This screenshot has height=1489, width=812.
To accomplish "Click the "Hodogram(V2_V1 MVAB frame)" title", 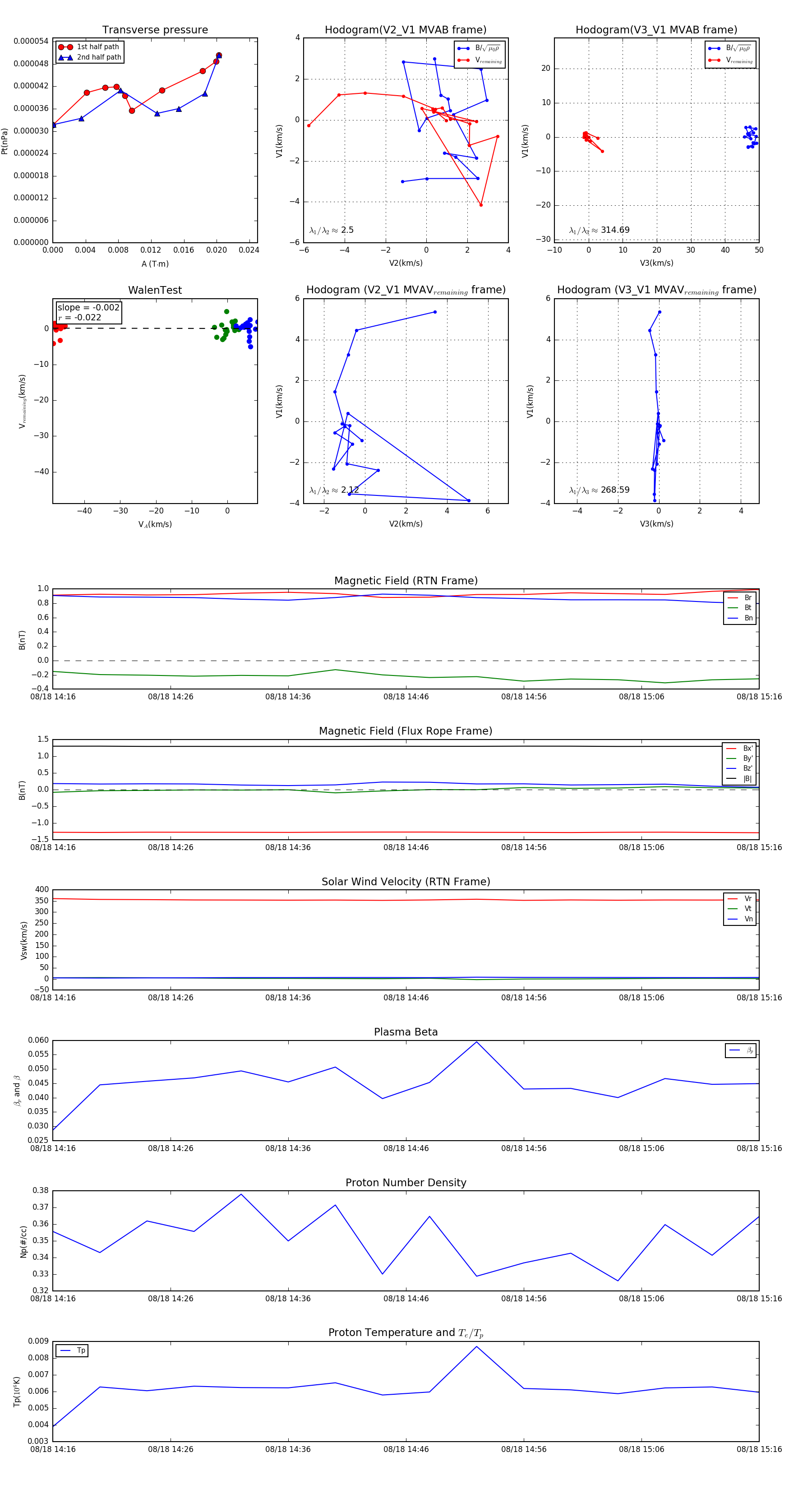I will point(406,30).
